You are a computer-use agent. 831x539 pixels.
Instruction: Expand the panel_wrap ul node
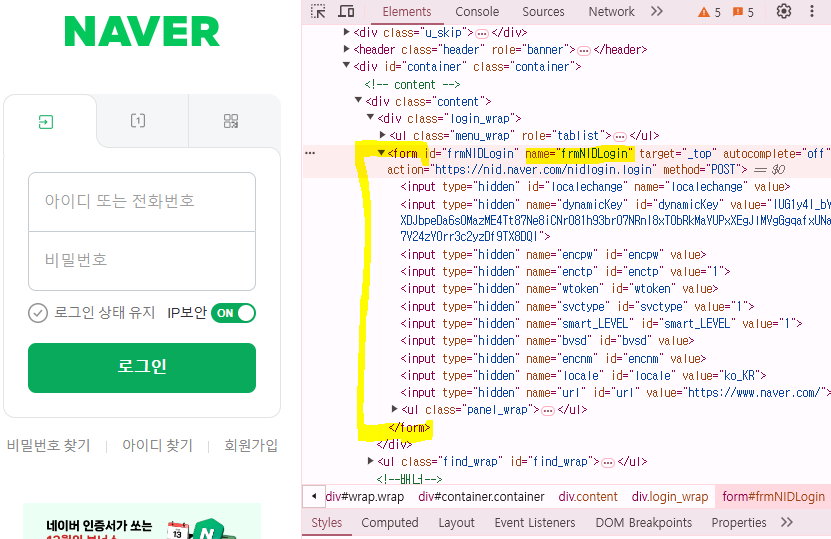[394, 409]
